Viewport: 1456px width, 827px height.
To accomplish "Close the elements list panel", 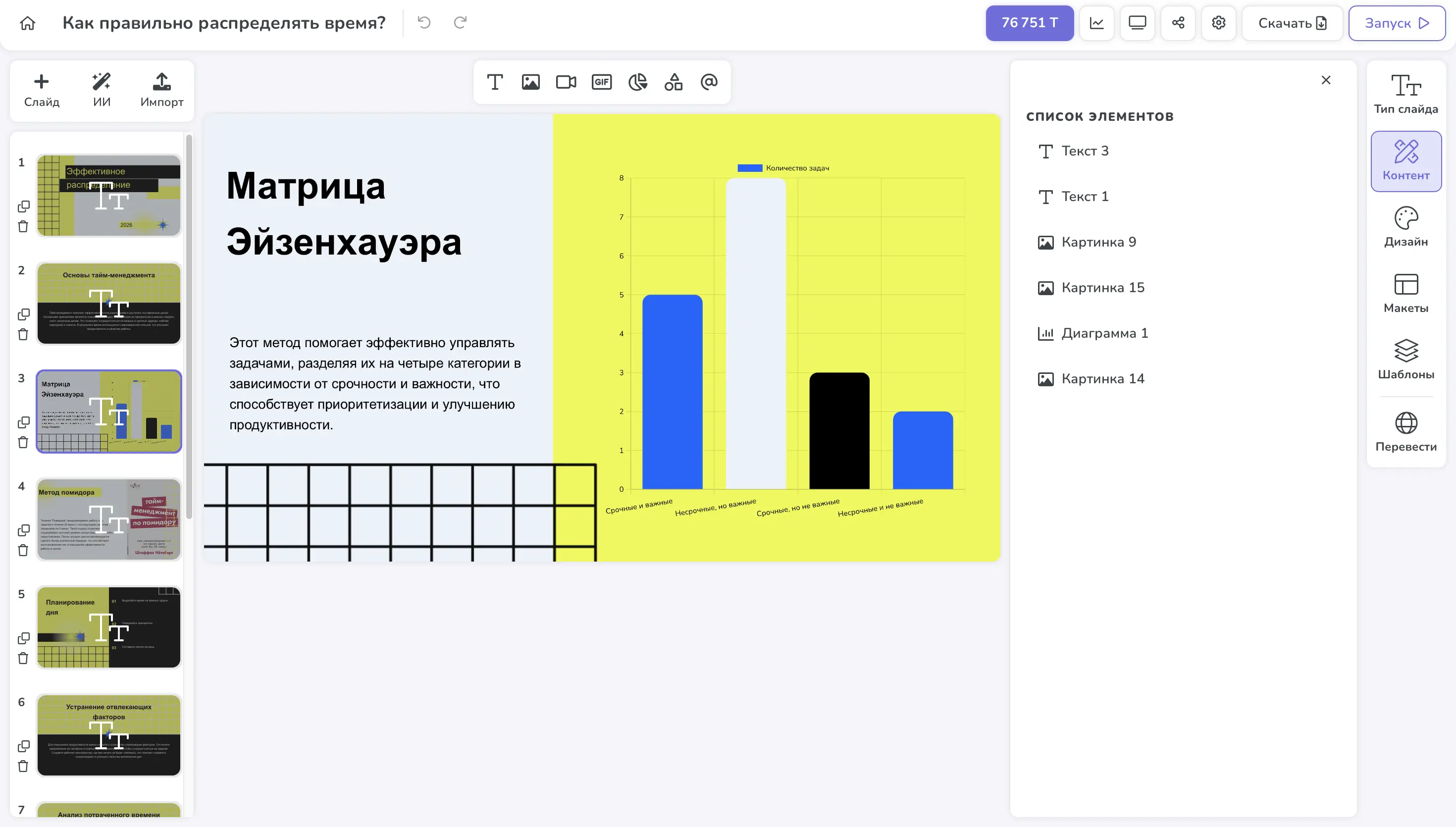I will pyautogui.click(x=1325, y=80).
